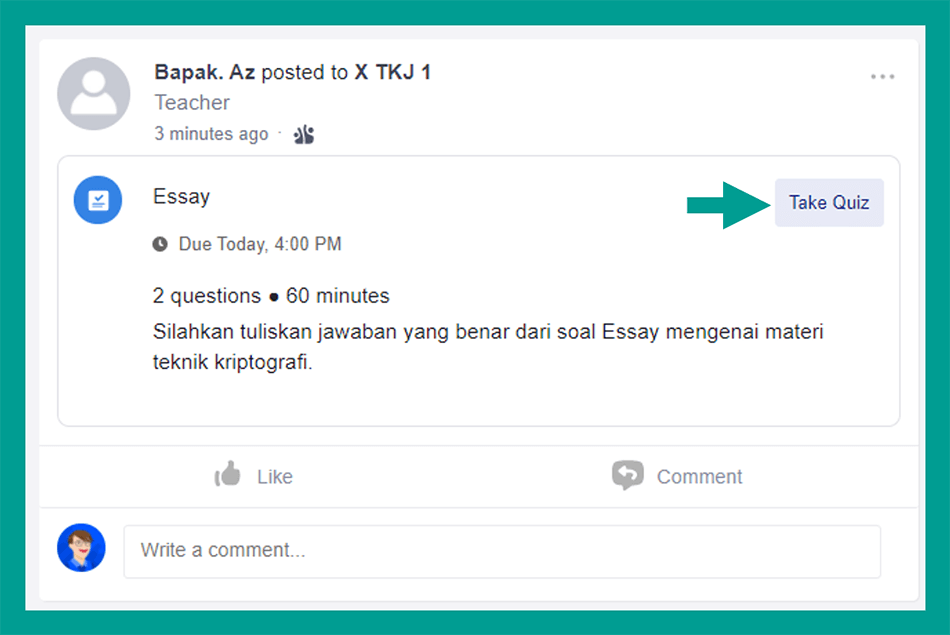Click the 3 minutes ago timestamp
950x635 pixels.
tap(211, 133)
